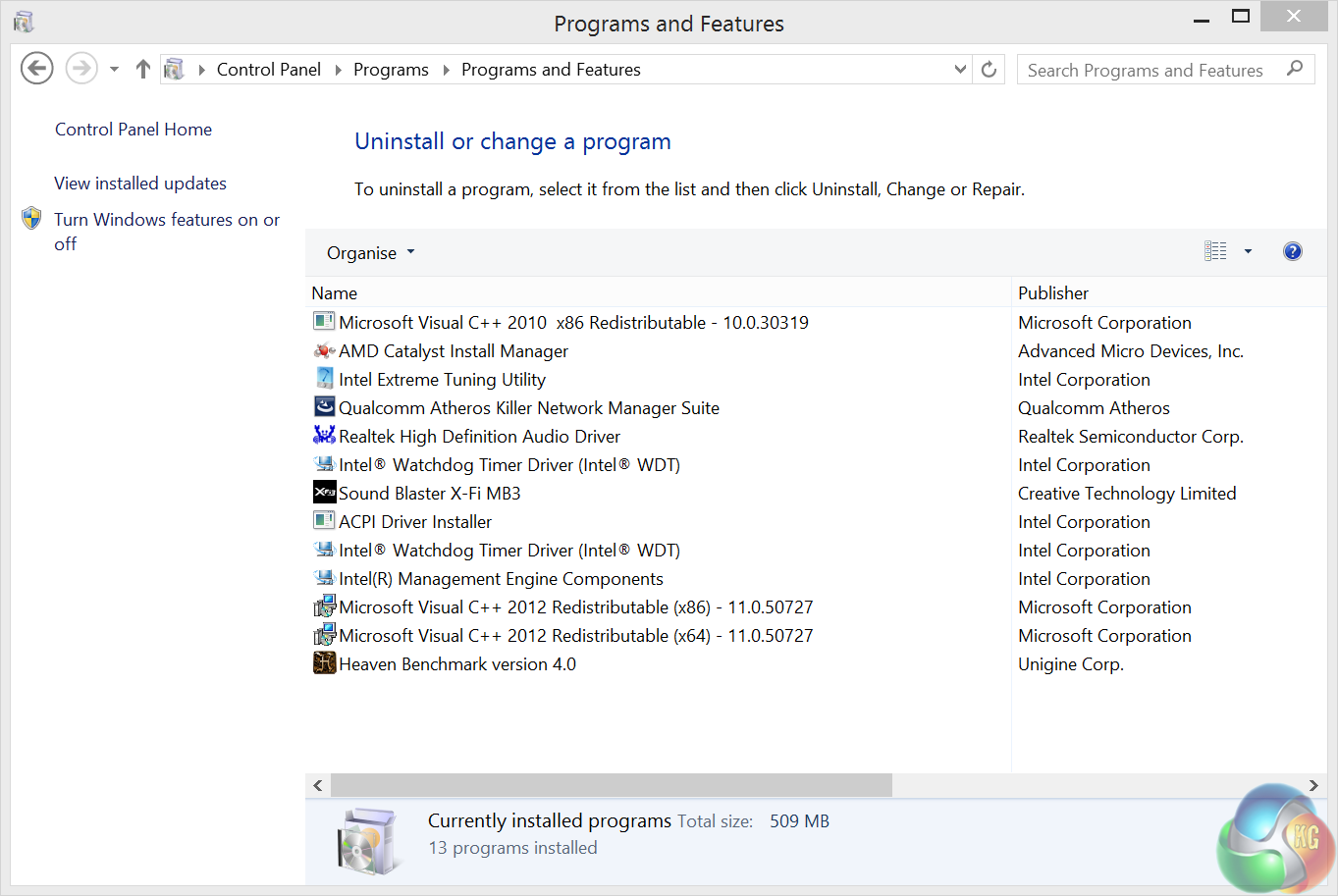Click the AMD Catalyst Install Manager icon
This screenshot has height=896, width=1338.
(324, 350)
